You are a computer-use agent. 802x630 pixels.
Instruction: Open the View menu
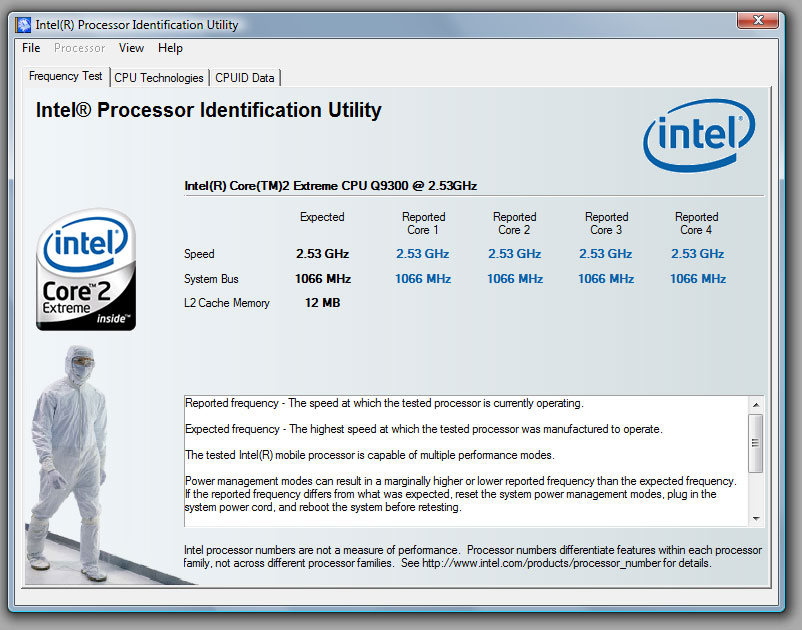pyautogui.click(x=131, y=48)
